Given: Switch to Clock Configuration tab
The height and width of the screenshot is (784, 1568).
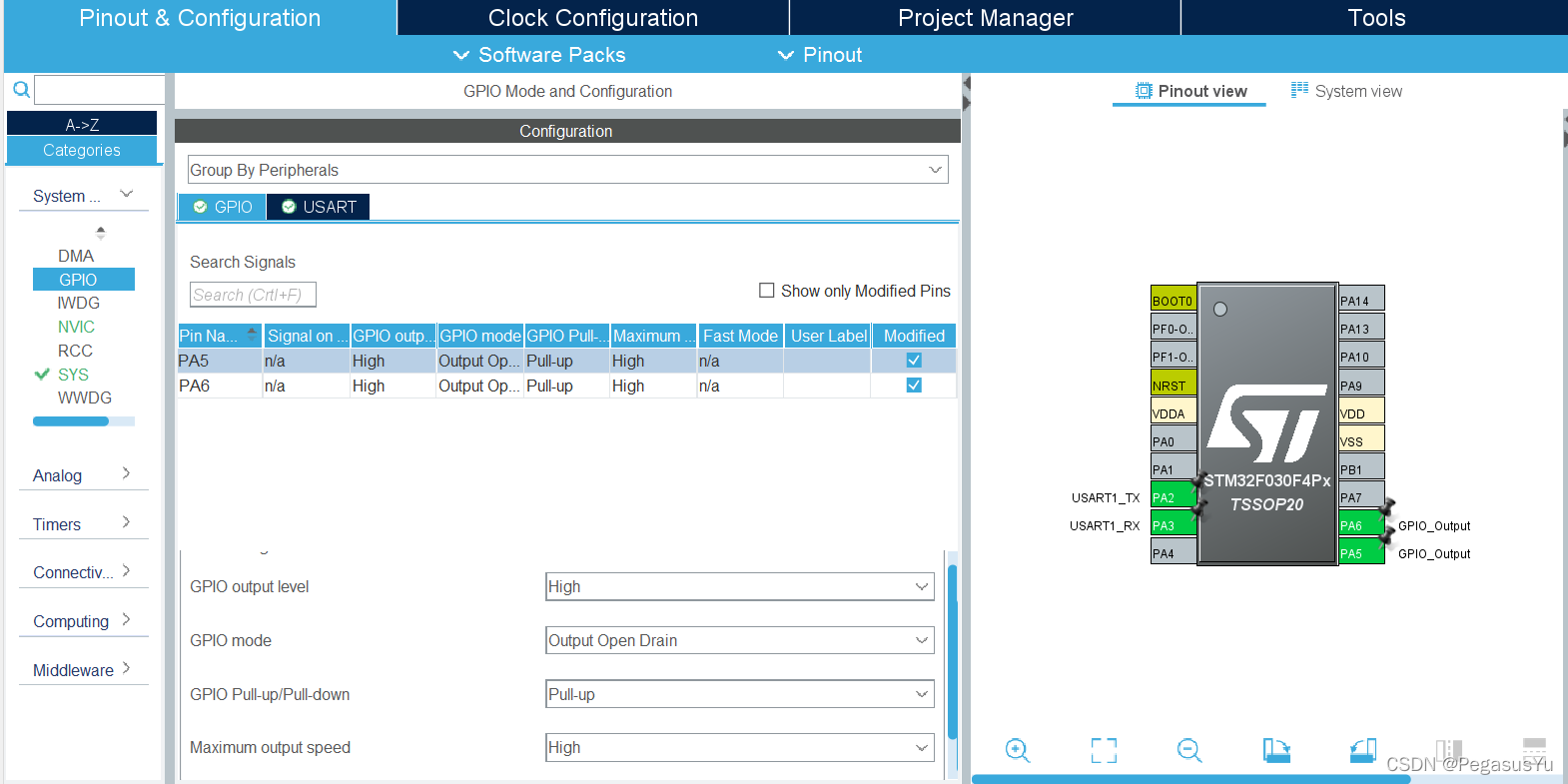Looking at the screenshot, I should click(x=593, y=18).
